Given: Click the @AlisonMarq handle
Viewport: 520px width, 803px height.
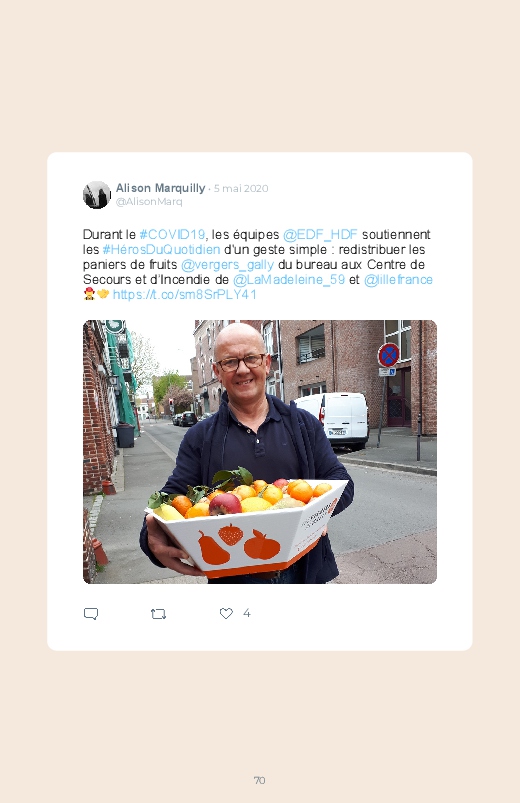Looking at the screenshot, I should click(x=149, y=202).
